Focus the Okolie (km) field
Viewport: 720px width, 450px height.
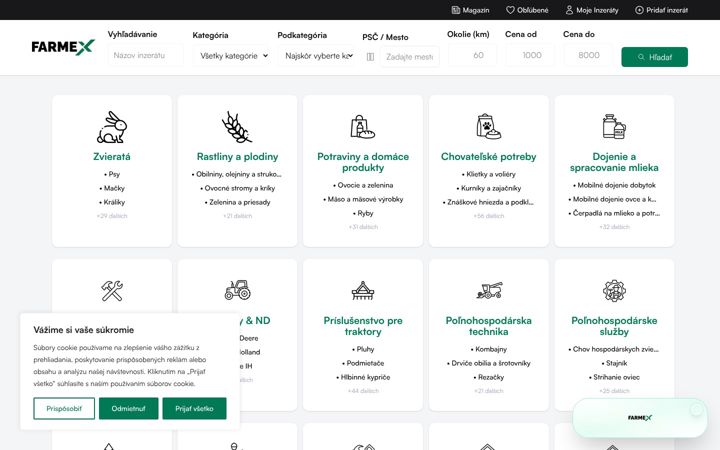472,55
